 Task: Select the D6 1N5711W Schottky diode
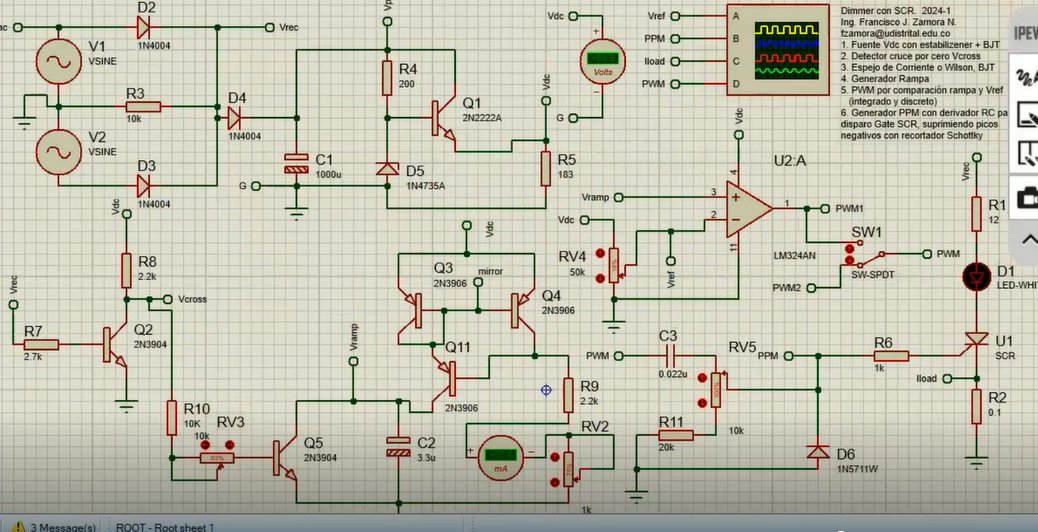point(818,453)
